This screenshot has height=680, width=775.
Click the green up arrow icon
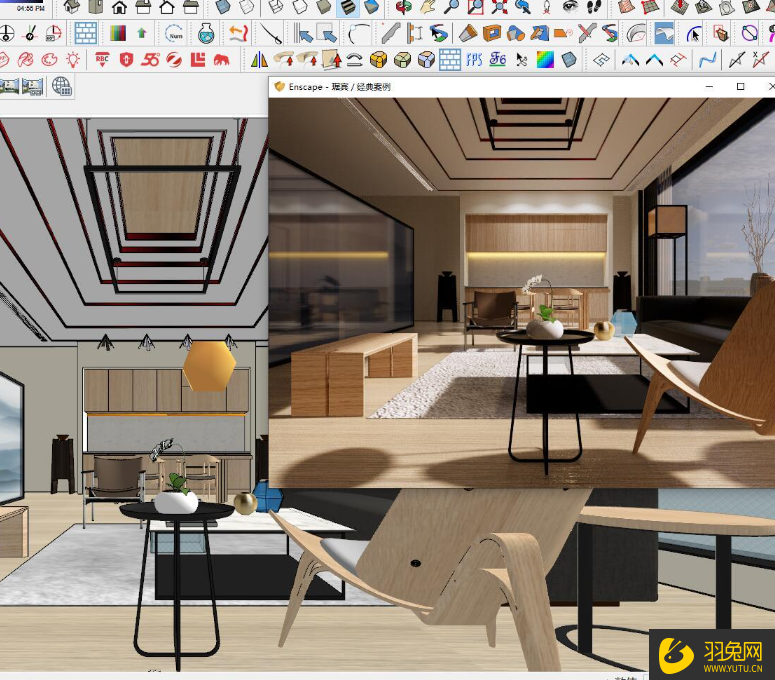click(x=142, y=33)
